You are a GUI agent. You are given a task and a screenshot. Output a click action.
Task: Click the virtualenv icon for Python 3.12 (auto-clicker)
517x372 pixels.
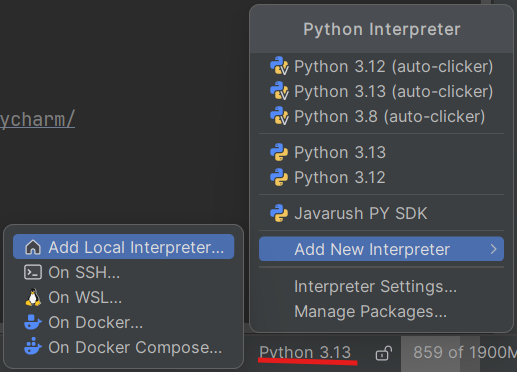279,66
